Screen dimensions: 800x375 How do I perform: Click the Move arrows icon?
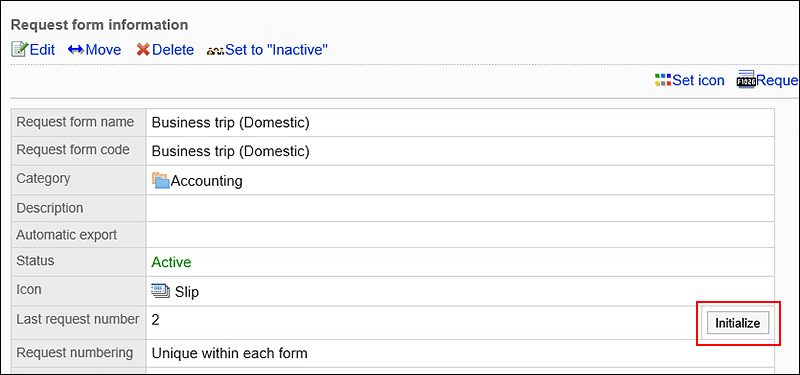[76, 49]
